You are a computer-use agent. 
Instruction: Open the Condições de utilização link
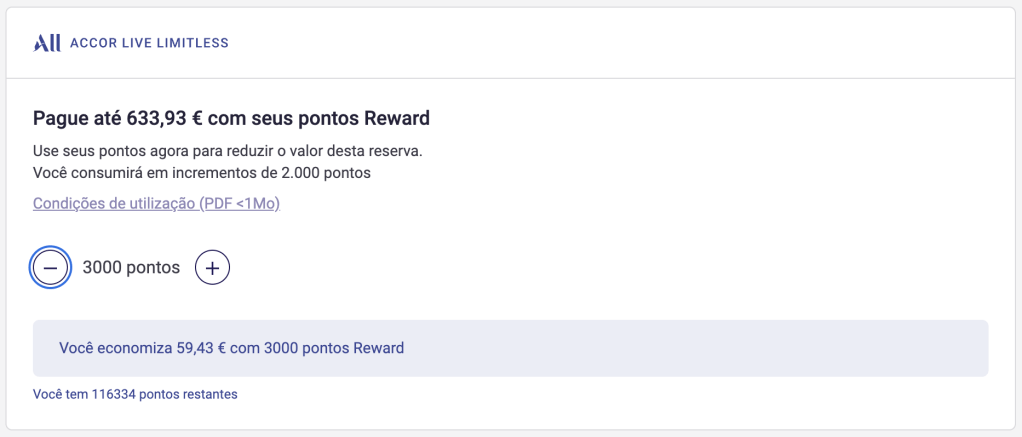click(113, 204)
